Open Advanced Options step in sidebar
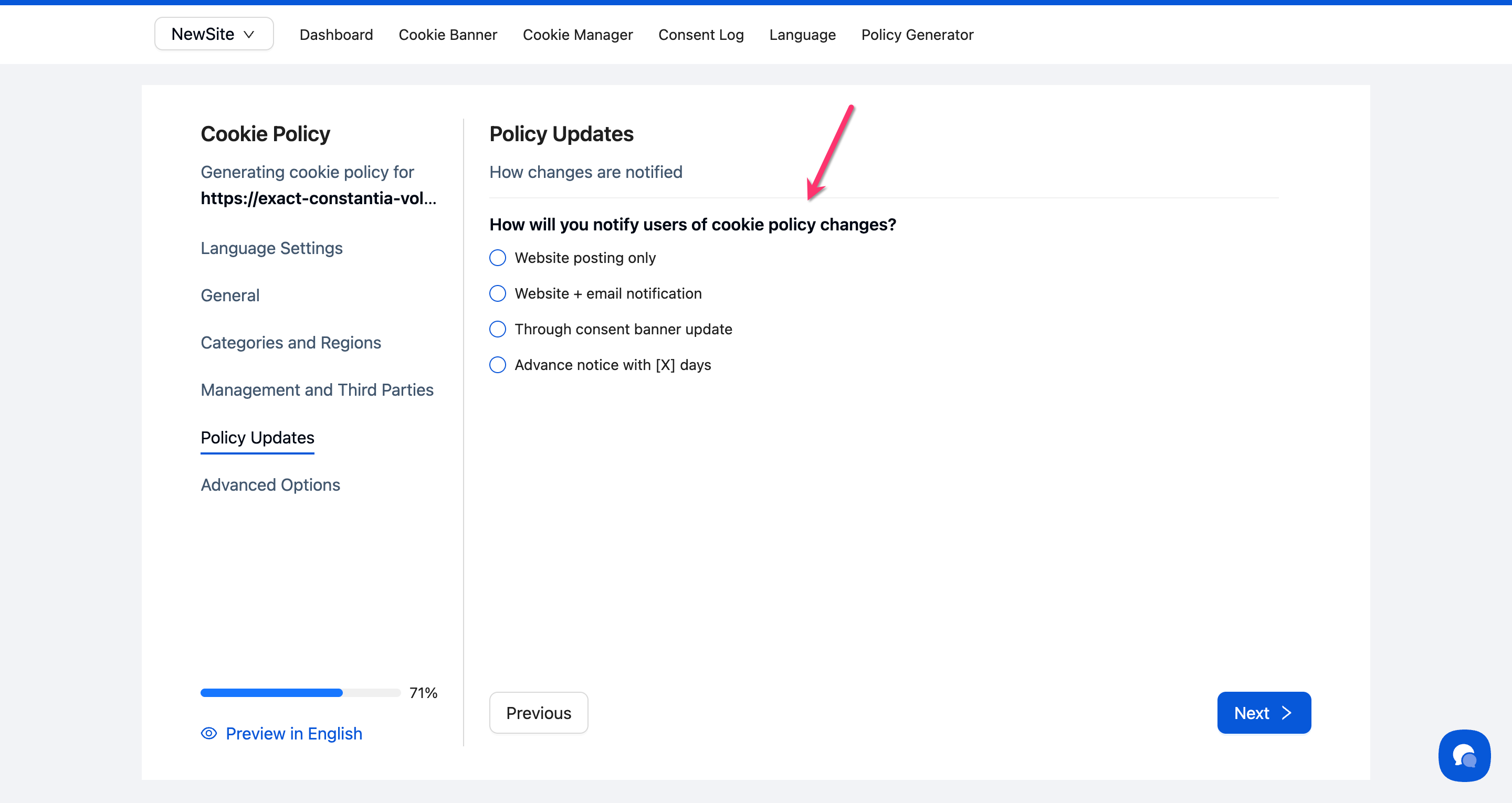The image size is (1512, 803). [270, 485]
